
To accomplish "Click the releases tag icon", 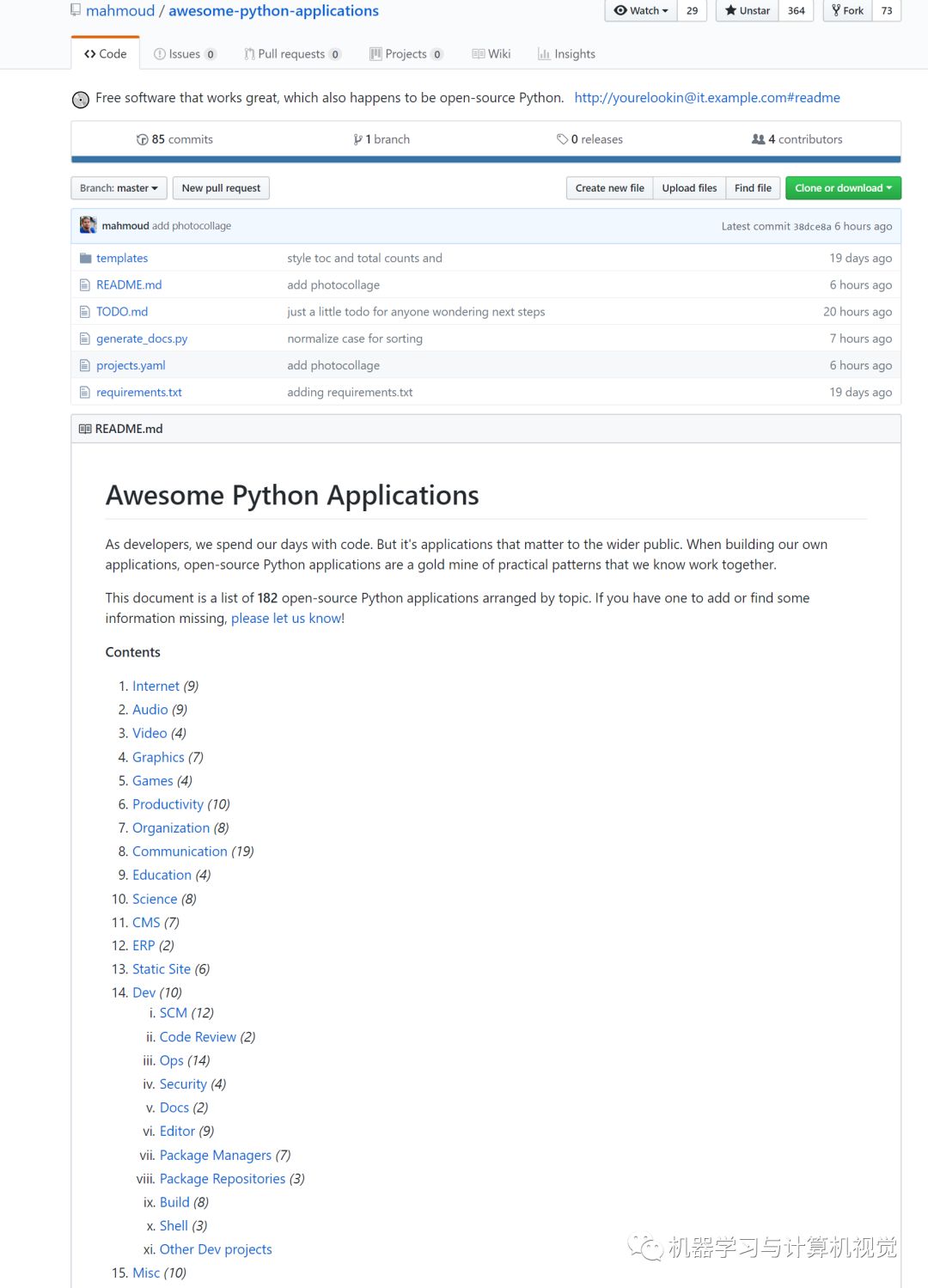I will [562, 139].
